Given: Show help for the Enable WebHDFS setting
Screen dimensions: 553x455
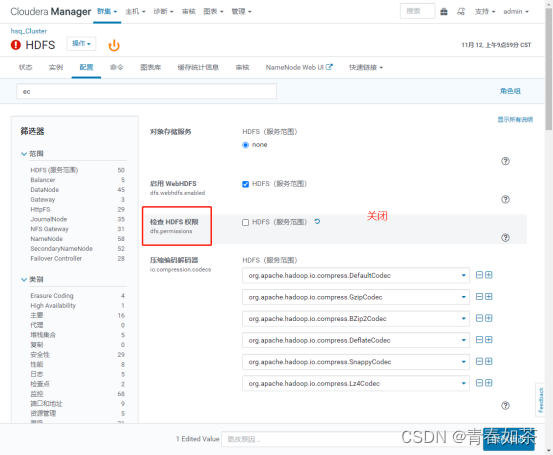Looking at the screenshot, I should [x=505, y=199].
